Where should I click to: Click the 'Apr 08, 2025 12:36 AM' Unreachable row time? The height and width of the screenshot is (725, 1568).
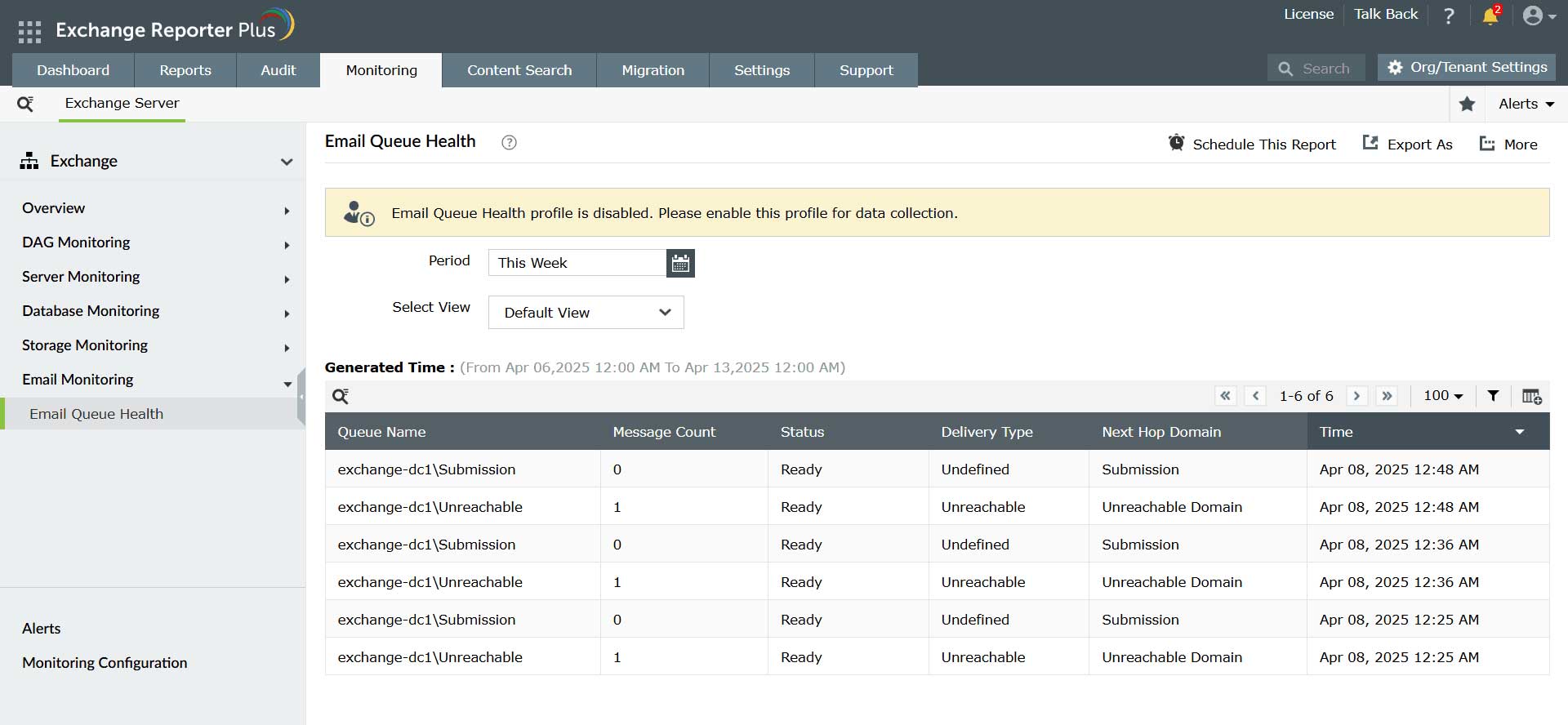1399,582
